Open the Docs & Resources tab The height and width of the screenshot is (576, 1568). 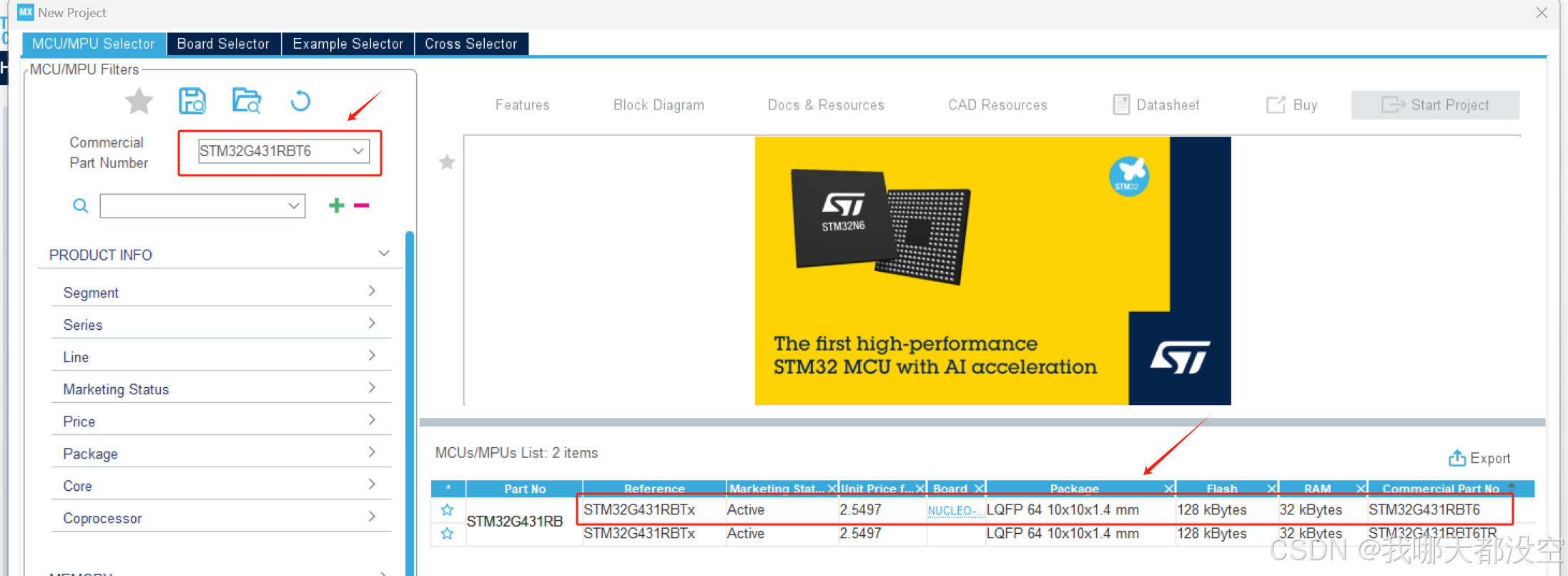pos(826,105)
